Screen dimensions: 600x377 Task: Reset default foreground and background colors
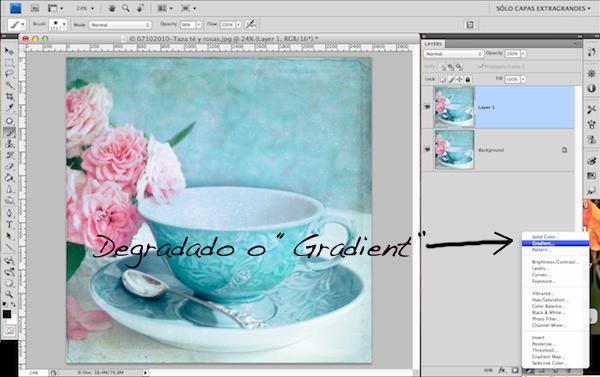coord(5,305)
